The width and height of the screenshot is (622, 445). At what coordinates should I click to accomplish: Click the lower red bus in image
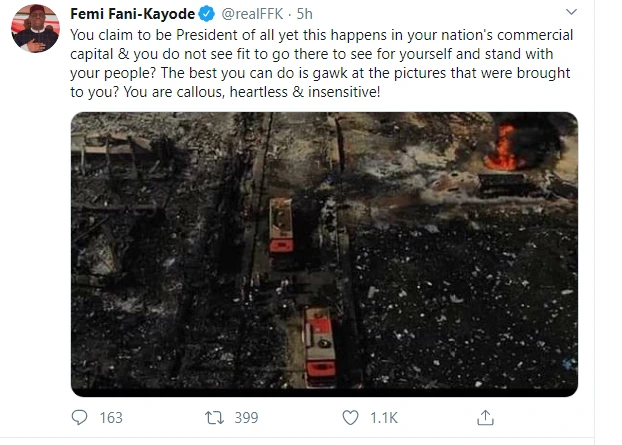coord(320,345)
